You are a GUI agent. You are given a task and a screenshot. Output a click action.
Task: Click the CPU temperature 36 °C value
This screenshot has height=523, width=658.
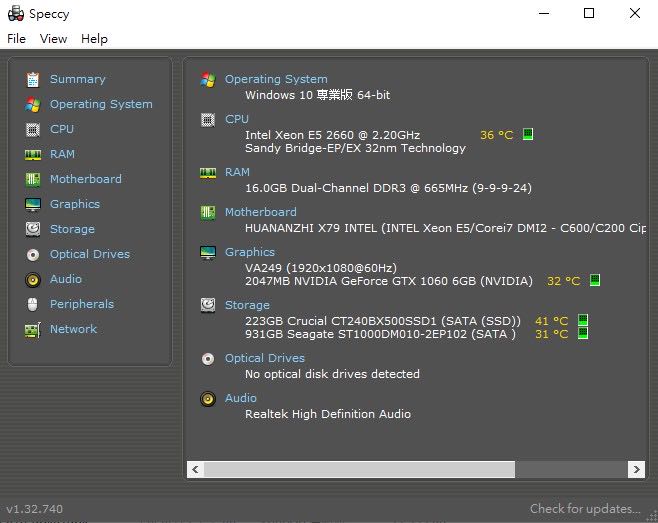pos(496,135)
